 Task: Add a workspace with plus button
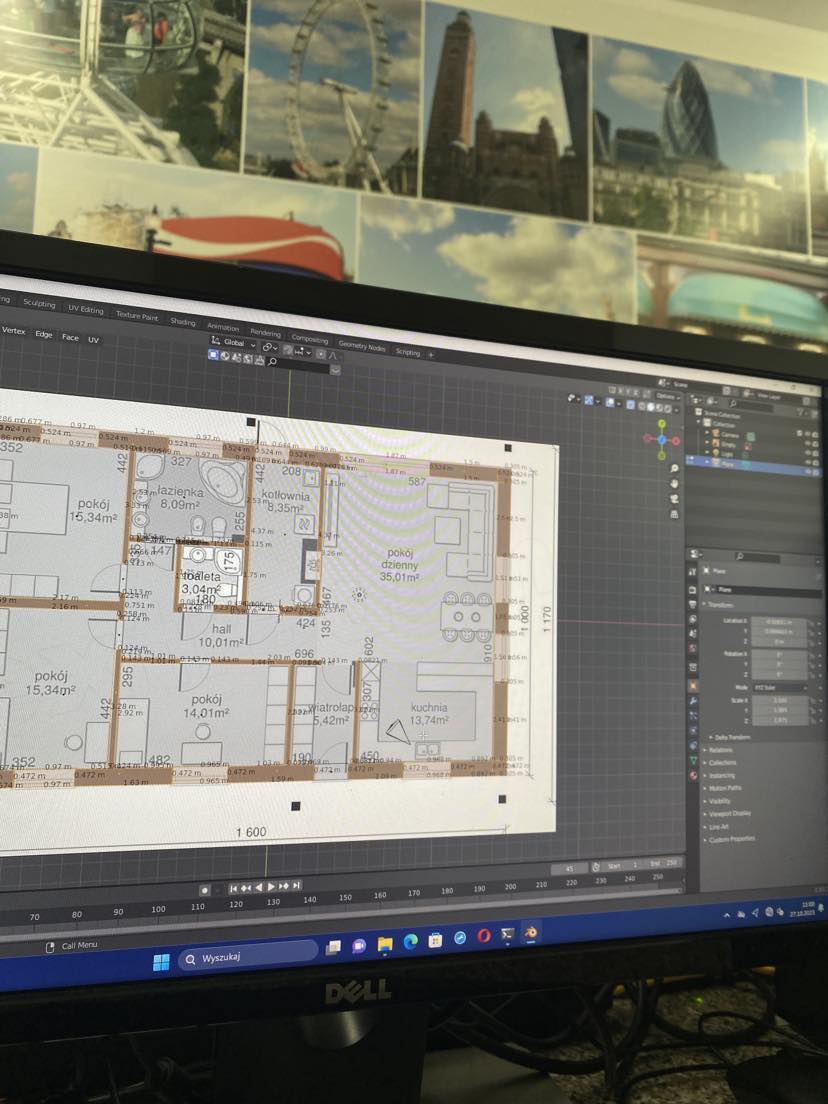tap(431, 355)
